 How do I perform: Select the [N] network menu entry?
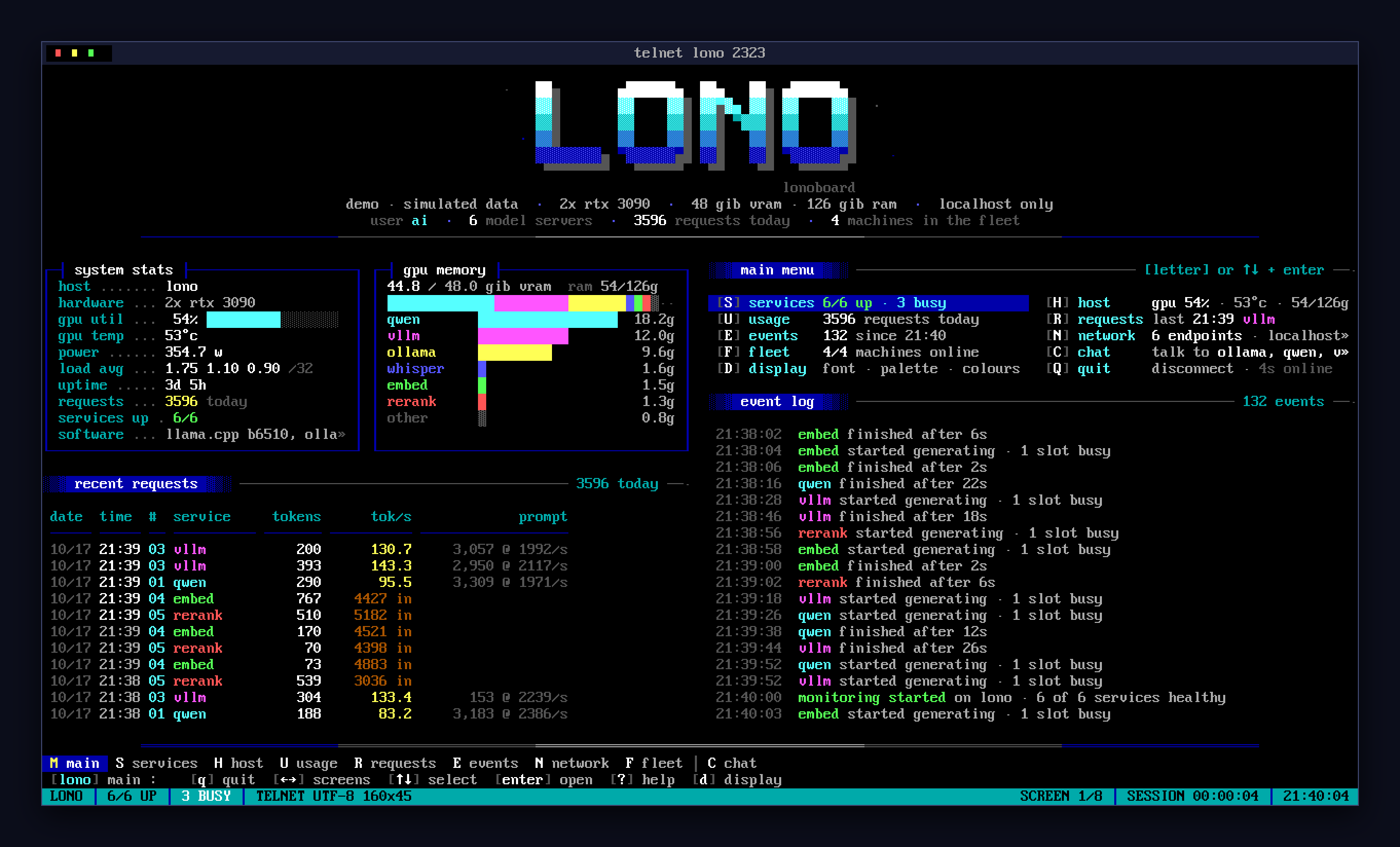(1198, 336)
